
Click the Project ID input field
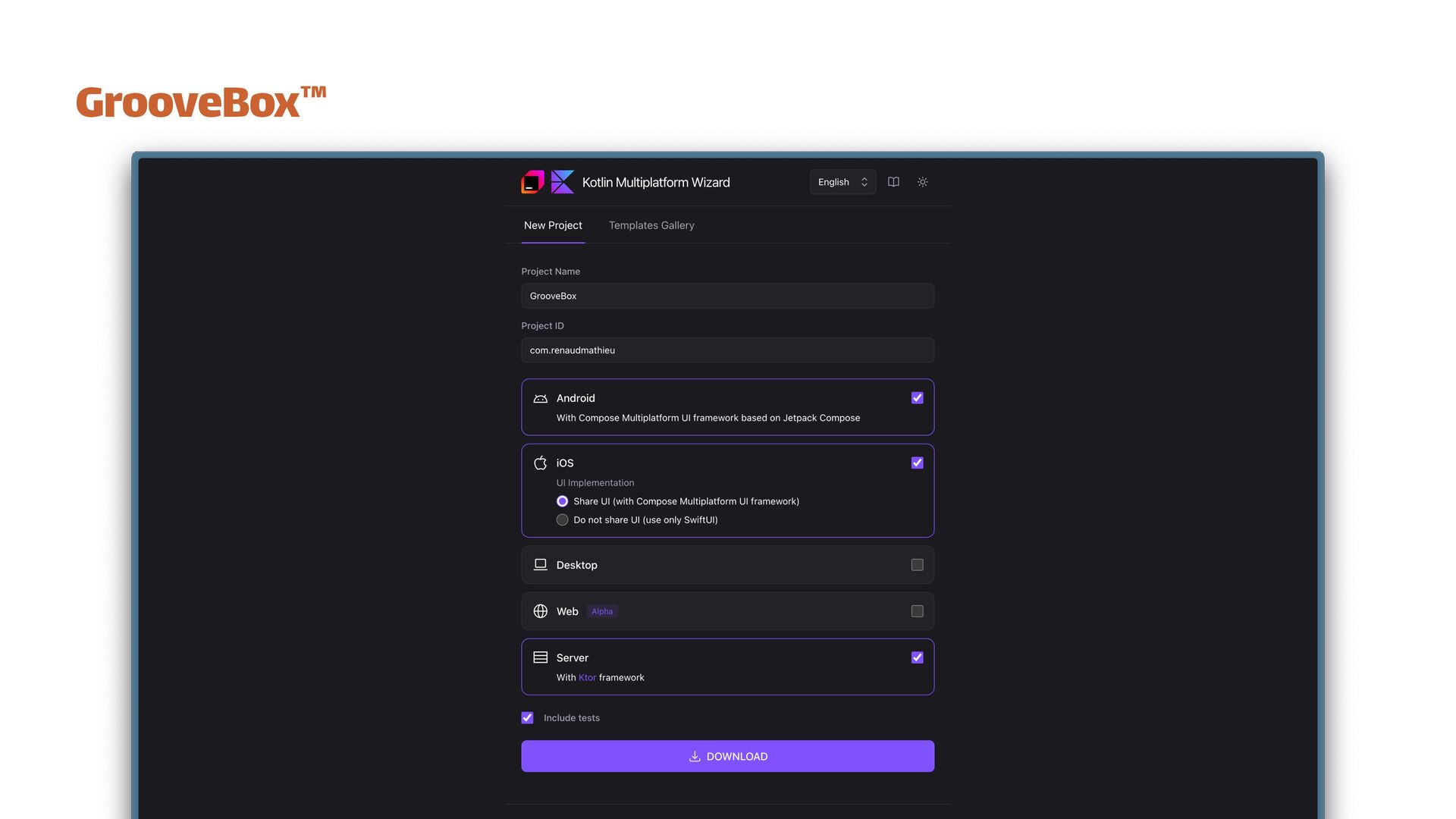(x=726, y=350)
